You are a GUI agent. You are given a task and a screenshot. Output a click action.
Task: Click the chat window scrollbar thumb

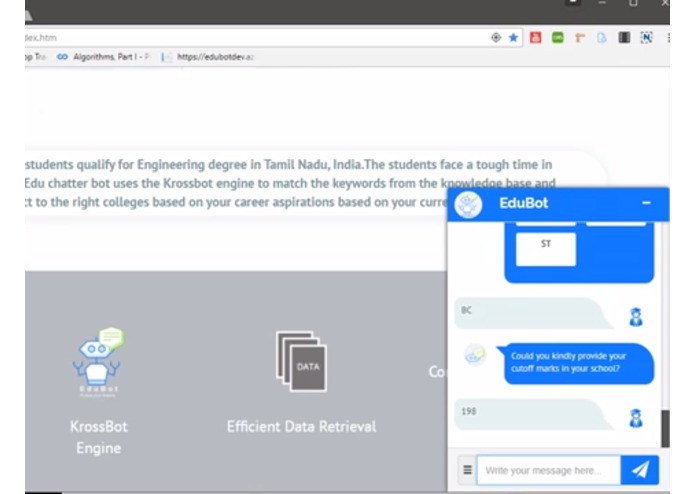click(x=665, y=428)
